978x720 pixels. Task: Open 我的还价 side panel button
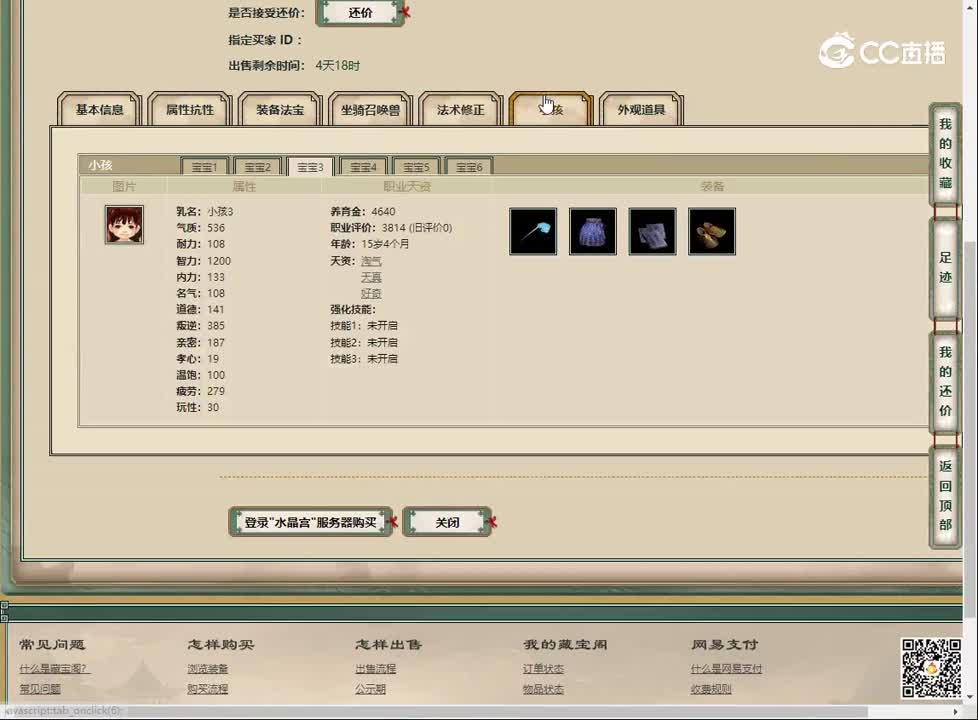(945, 381)
